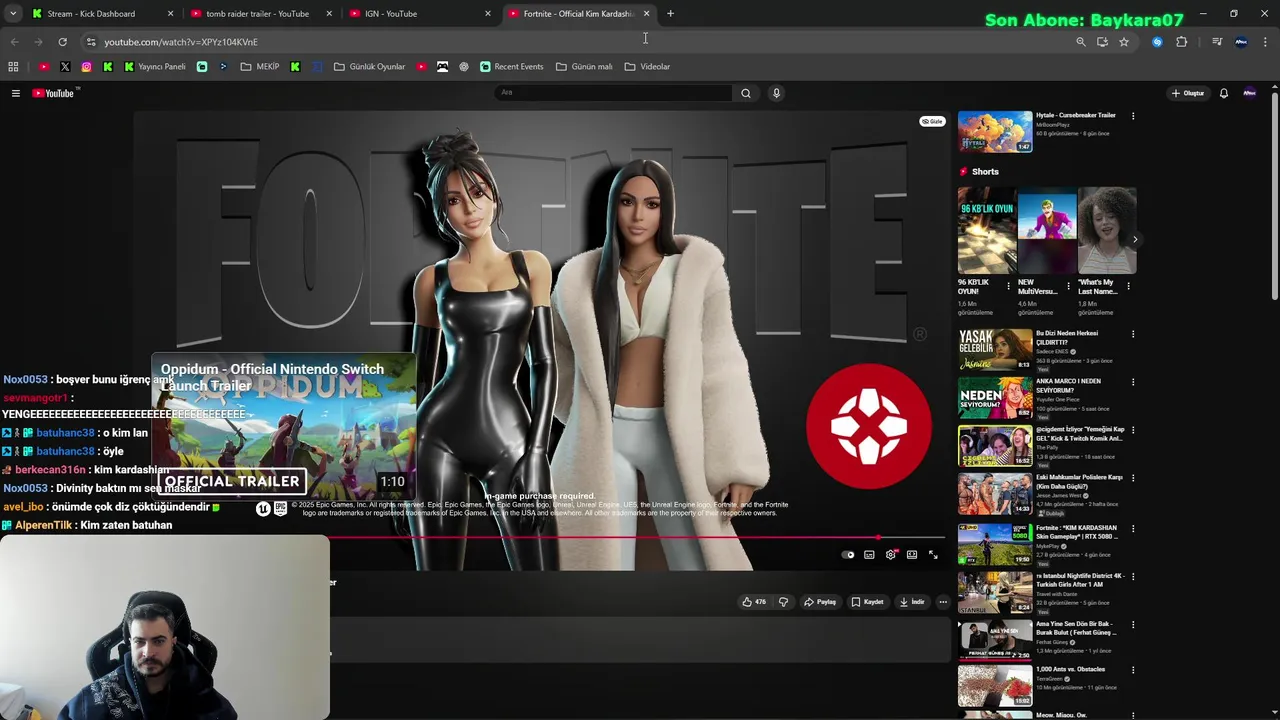Open the YouTube hamburger guide menu
The image size is (1280, 720).
click(x=15, y=93)
